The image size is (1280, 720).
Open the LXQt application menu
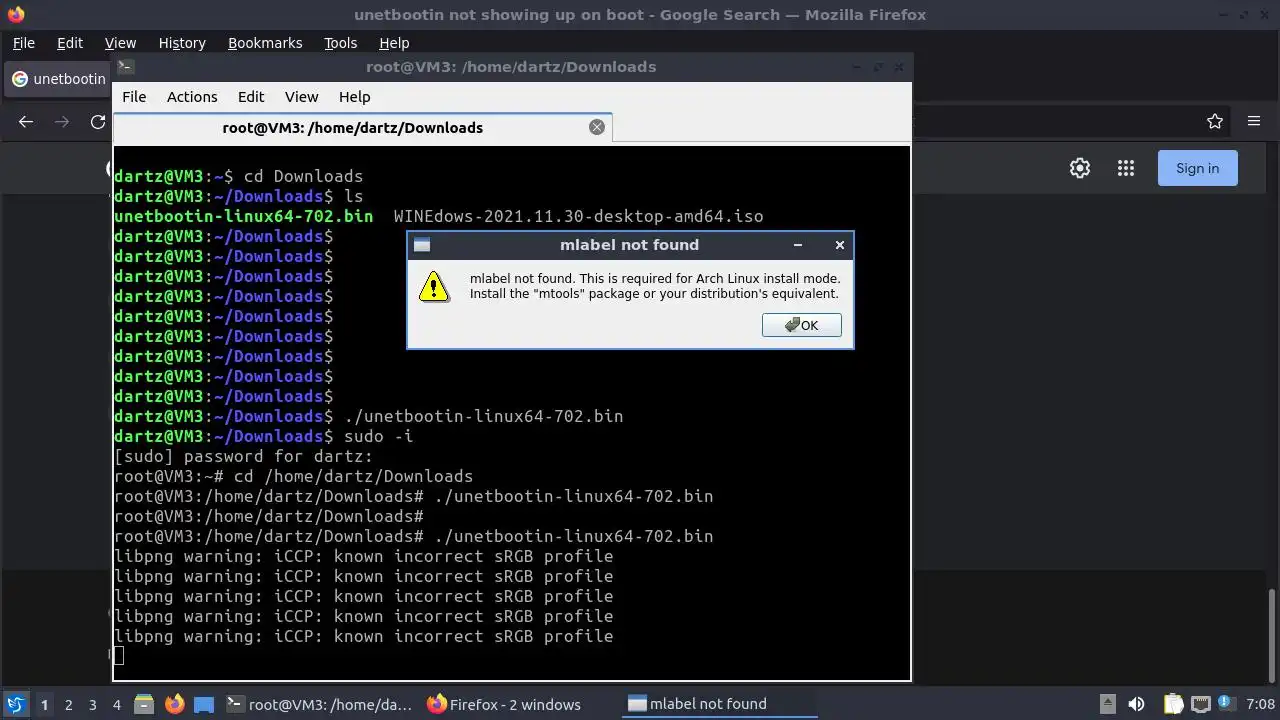tap(15, 704)
